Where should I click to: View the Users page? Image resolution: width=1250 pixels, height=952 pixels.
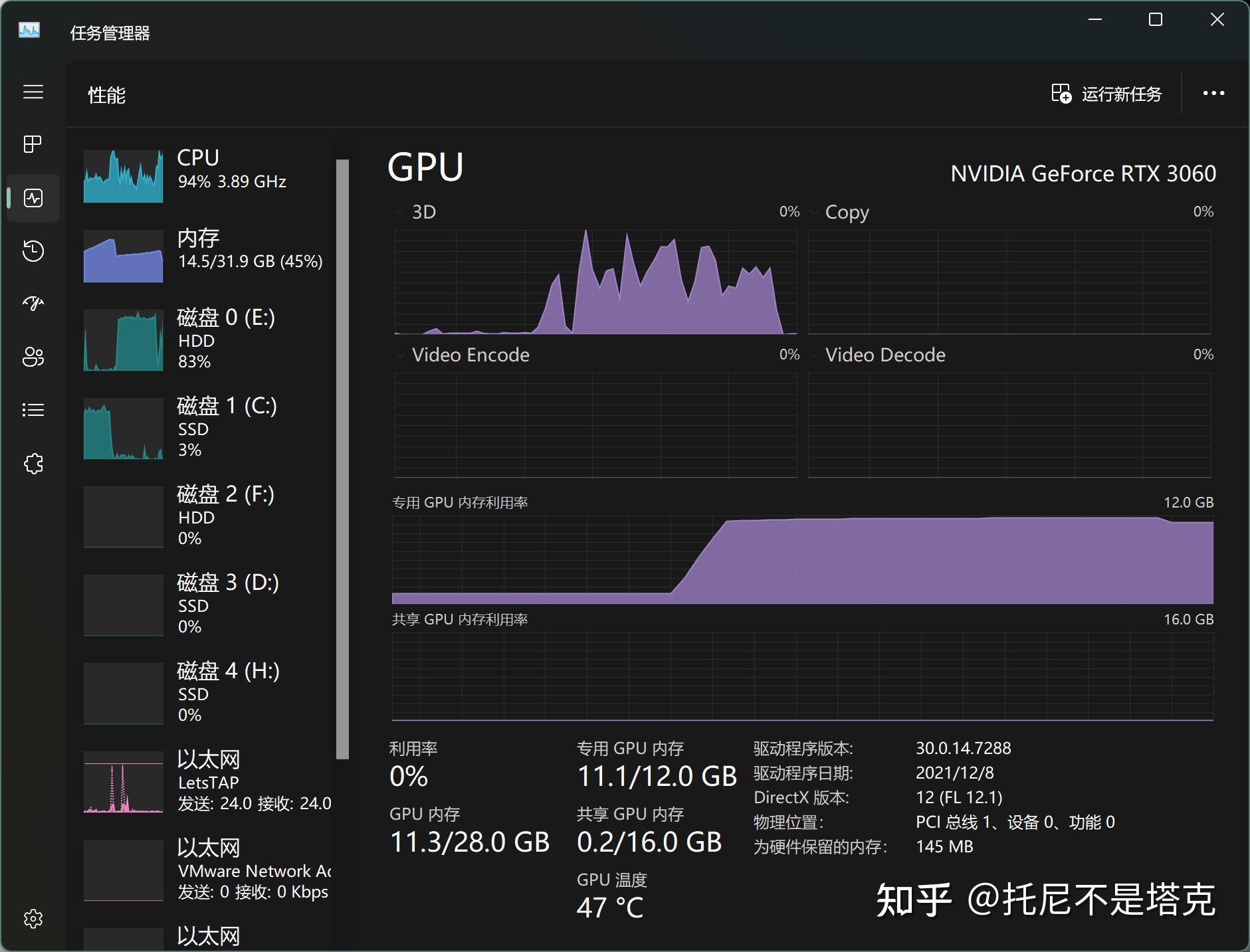33,357
